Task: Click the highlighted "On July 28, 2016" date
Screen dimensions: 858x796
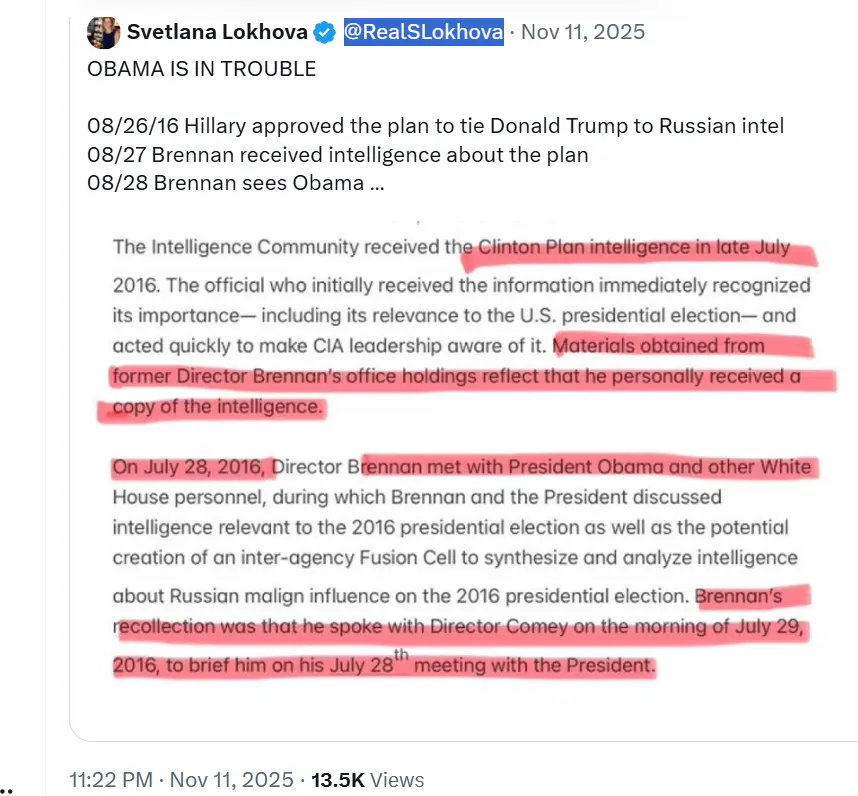Action: point(190,467)
